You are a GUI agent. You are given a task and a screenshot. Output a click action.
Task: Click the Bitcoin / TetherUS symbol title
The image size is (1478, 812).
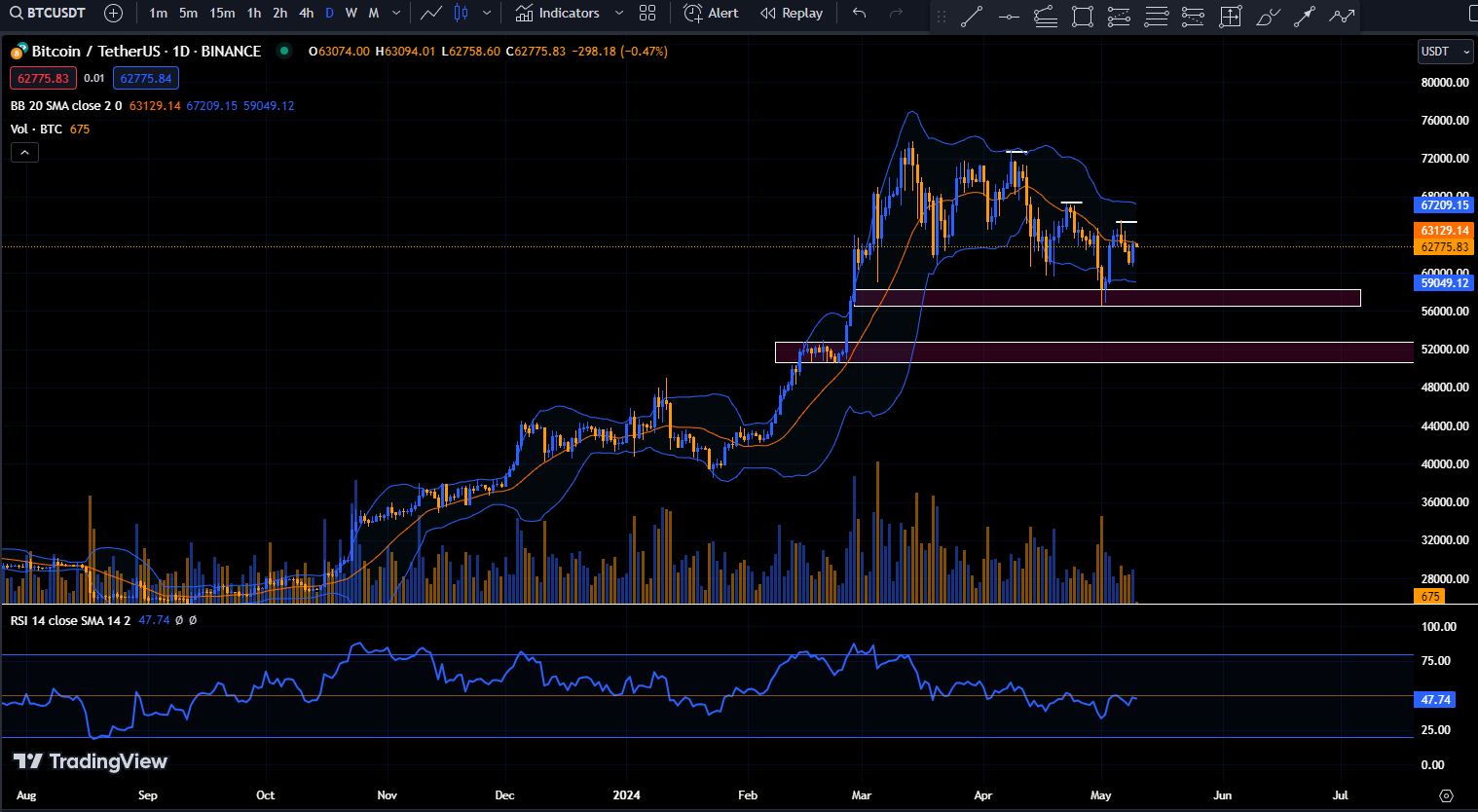[146, 51]
